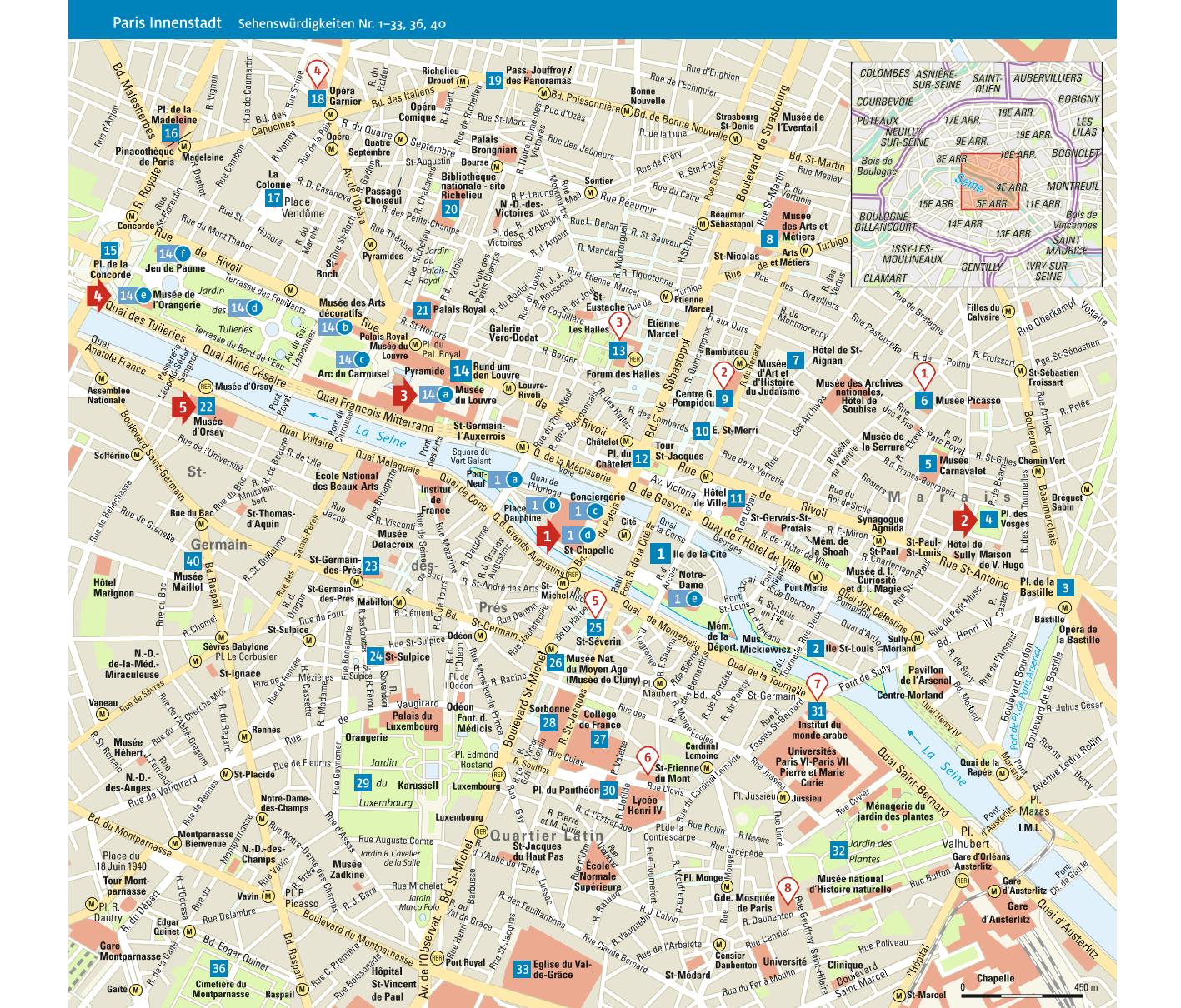Select blue marker 36 at Cimetière du Montparnasse
The width and height of the screenshot is (1181, 1008).
pos(218,969)
